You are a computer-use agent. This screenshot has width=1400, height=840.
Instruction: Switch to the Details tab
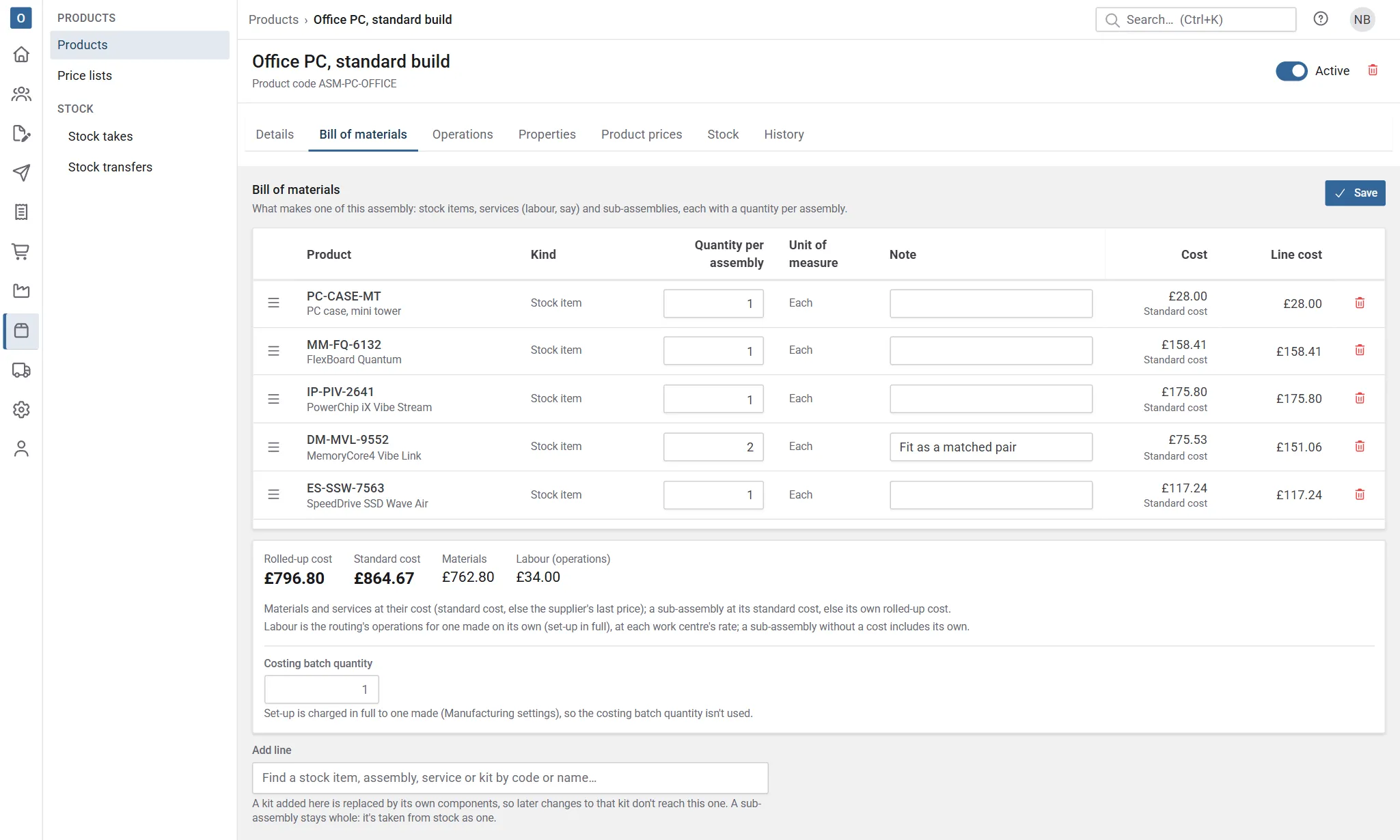[x=275, y=135]
